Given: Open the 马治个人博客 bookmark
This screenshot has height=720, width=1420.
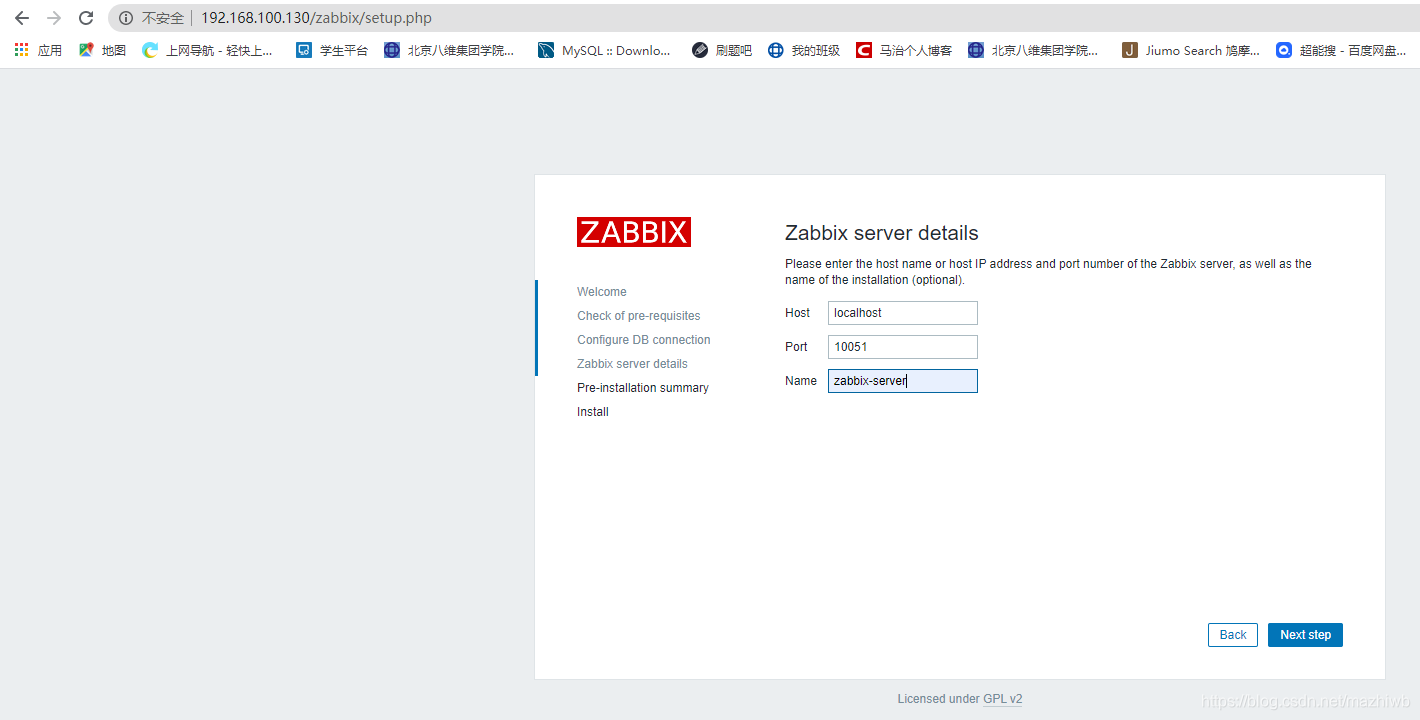Looking at the screenshot, I should [904, 50].
